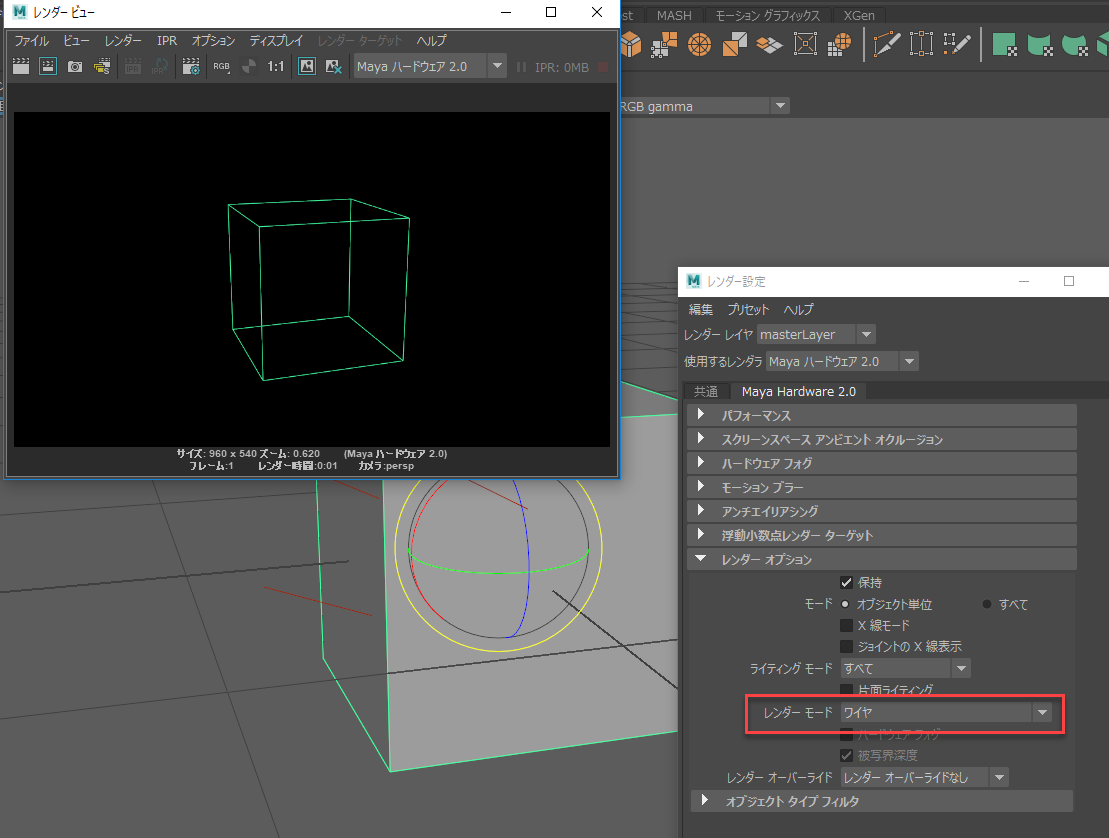Click the rectangular lattice shelf icon

922,45
